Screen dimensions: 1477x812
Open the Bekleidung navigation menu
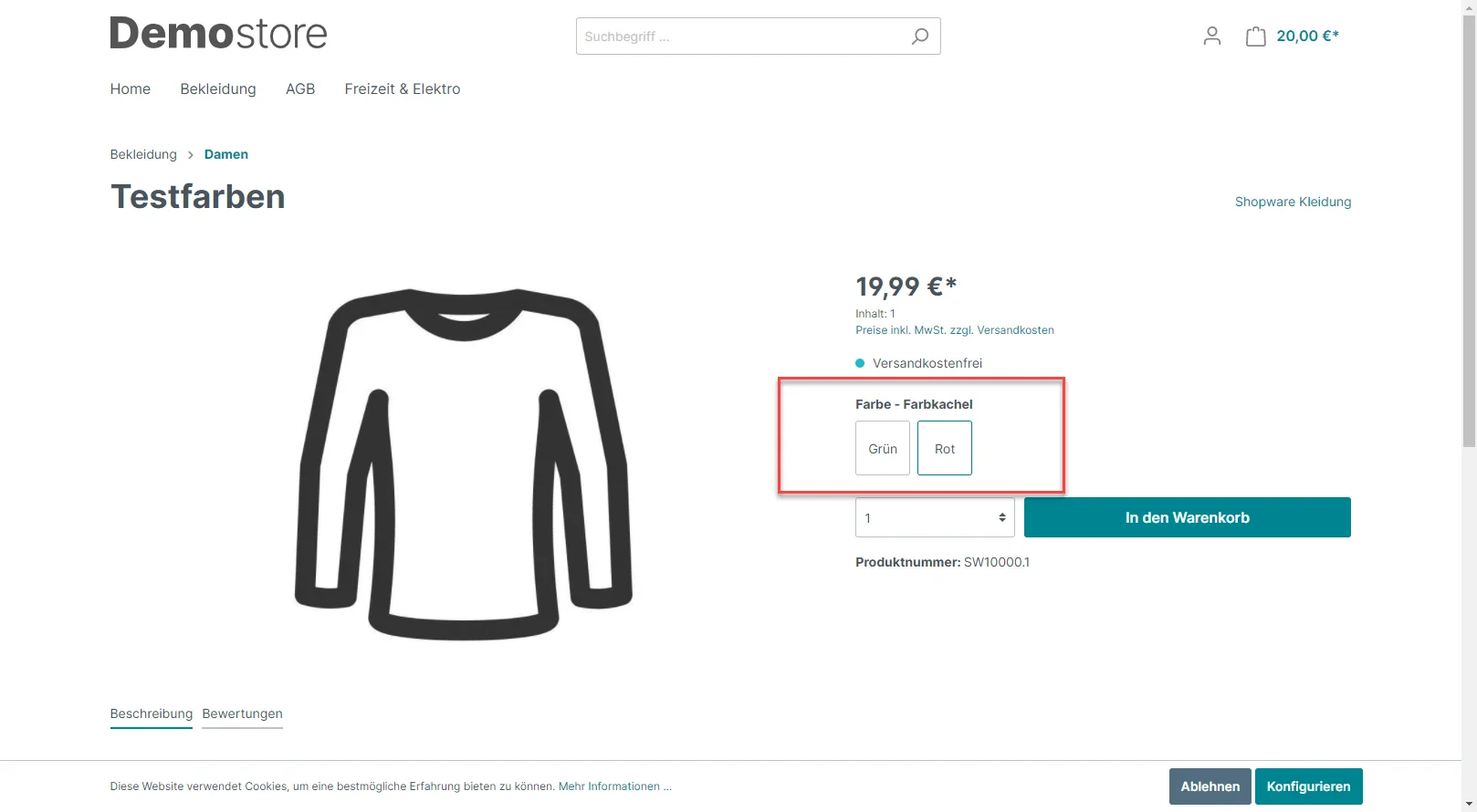coord(218,89)
